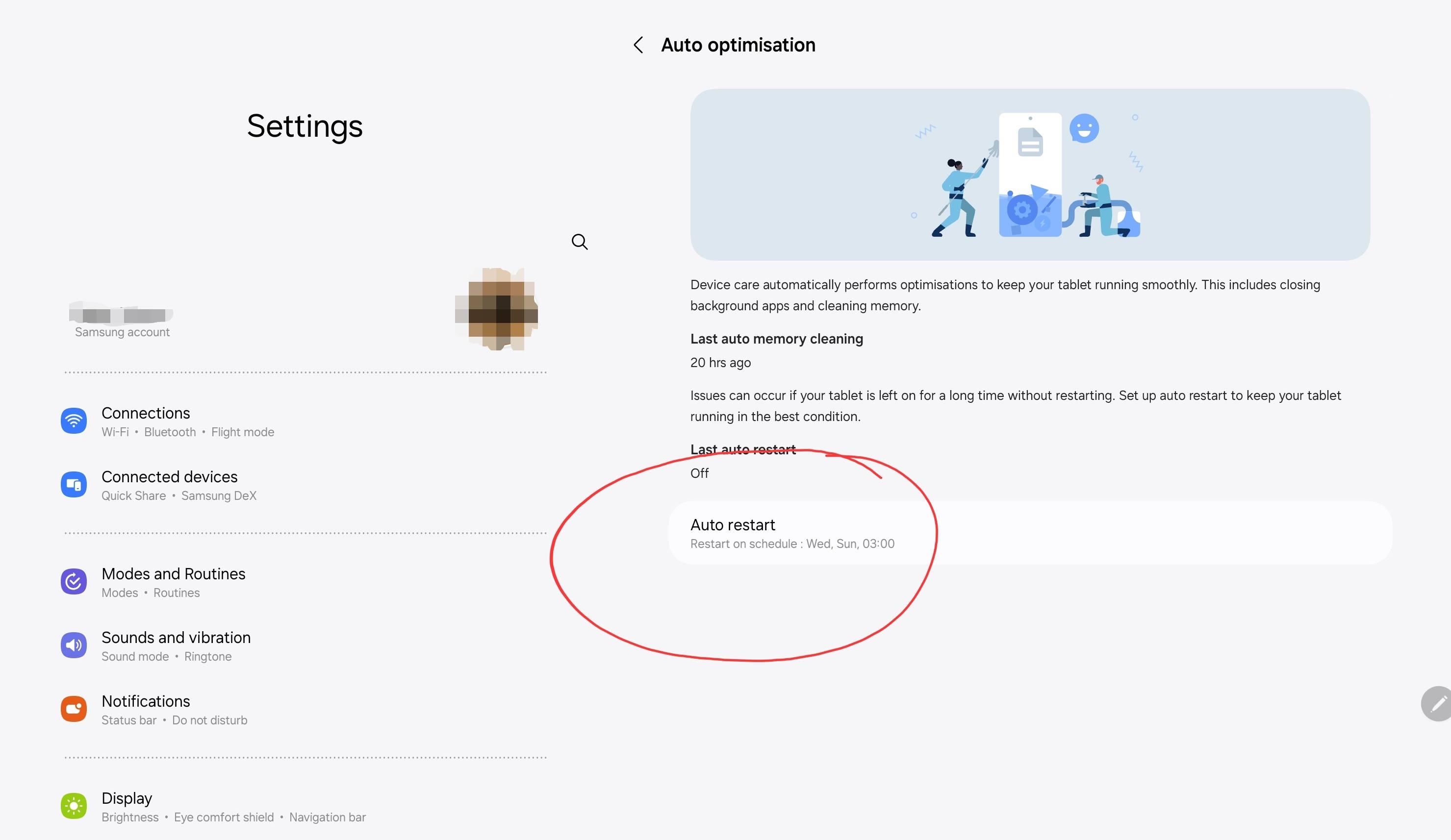Image resolution: width=1451 pixels, height=840 pixels.
Task: Click the Sounds and vibration speaker icon
Action: 74,645
